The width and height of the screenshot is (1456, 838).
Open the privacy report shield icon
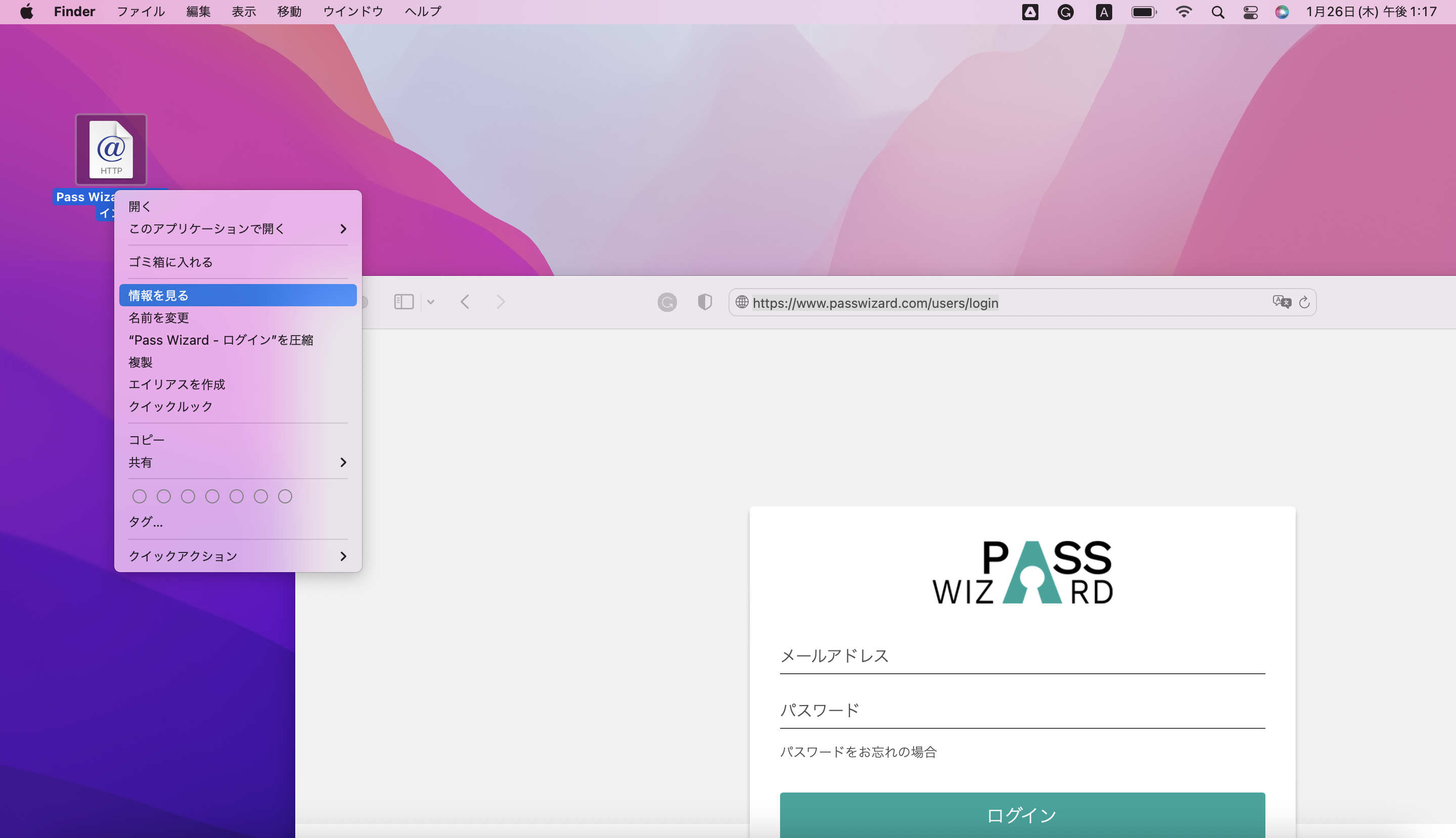[705, 302]
